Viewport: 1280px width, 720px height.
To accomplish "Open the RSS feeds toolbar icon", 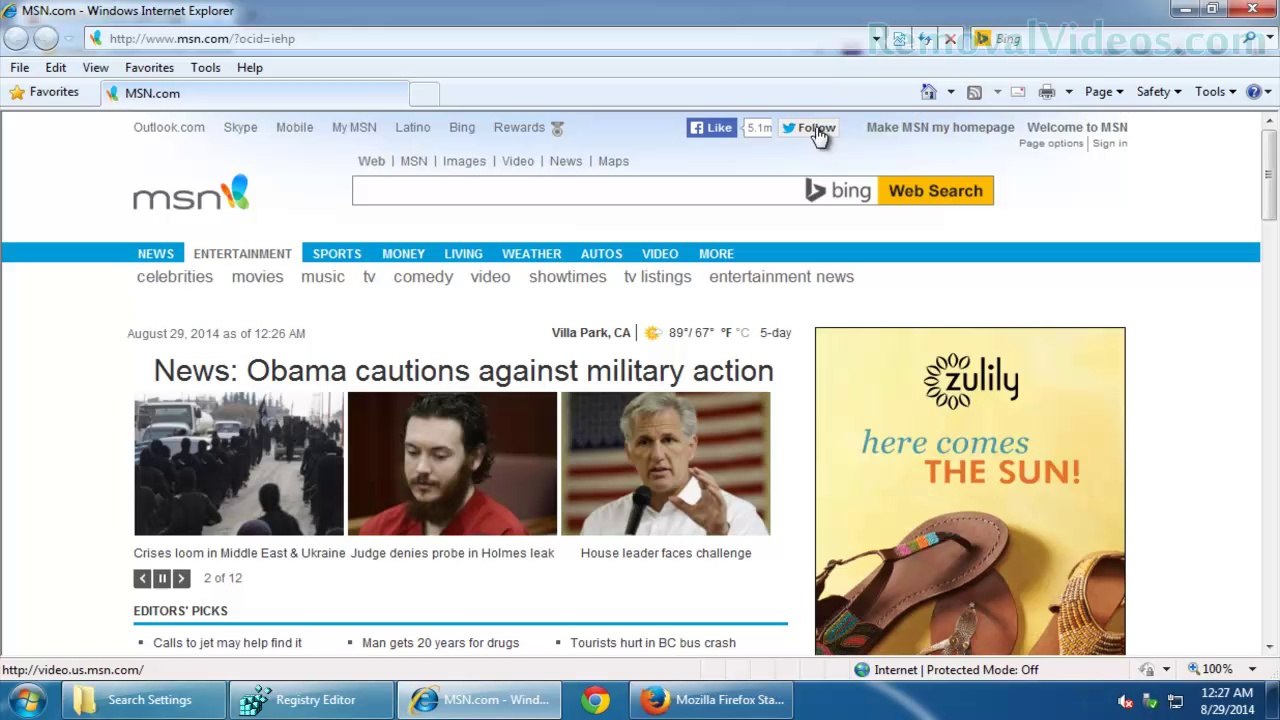I will point(974,92).
